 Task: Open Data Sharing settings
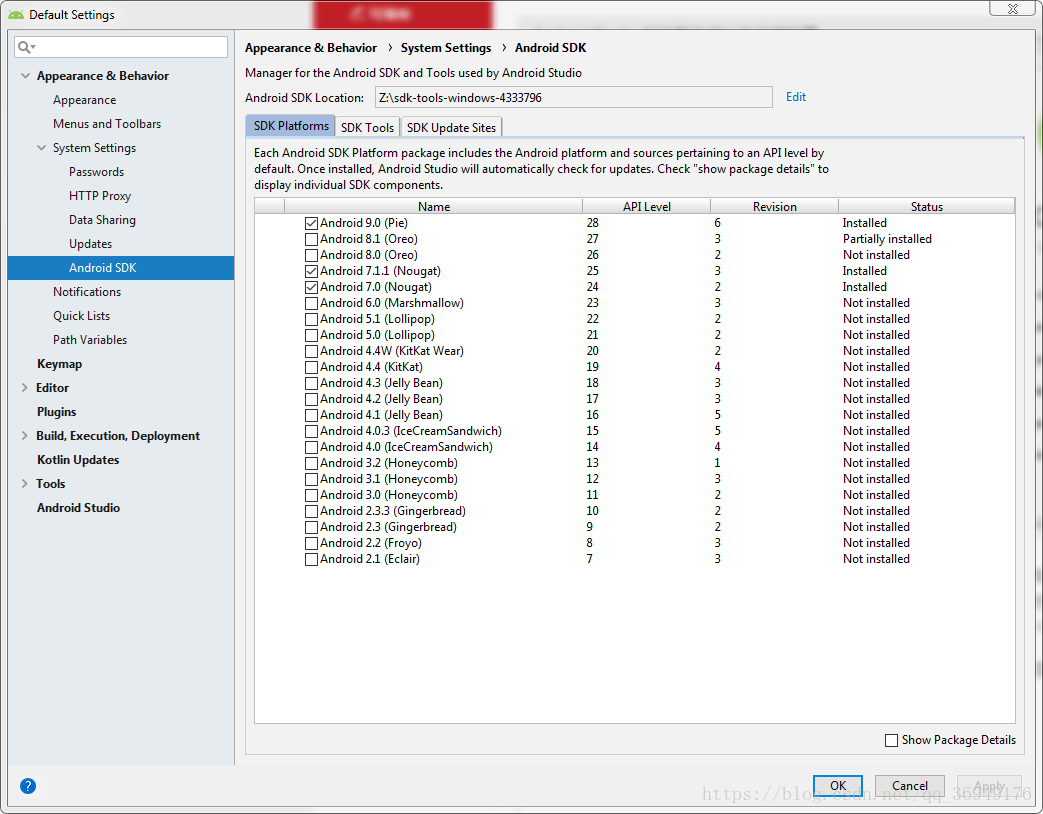[102, 219]
